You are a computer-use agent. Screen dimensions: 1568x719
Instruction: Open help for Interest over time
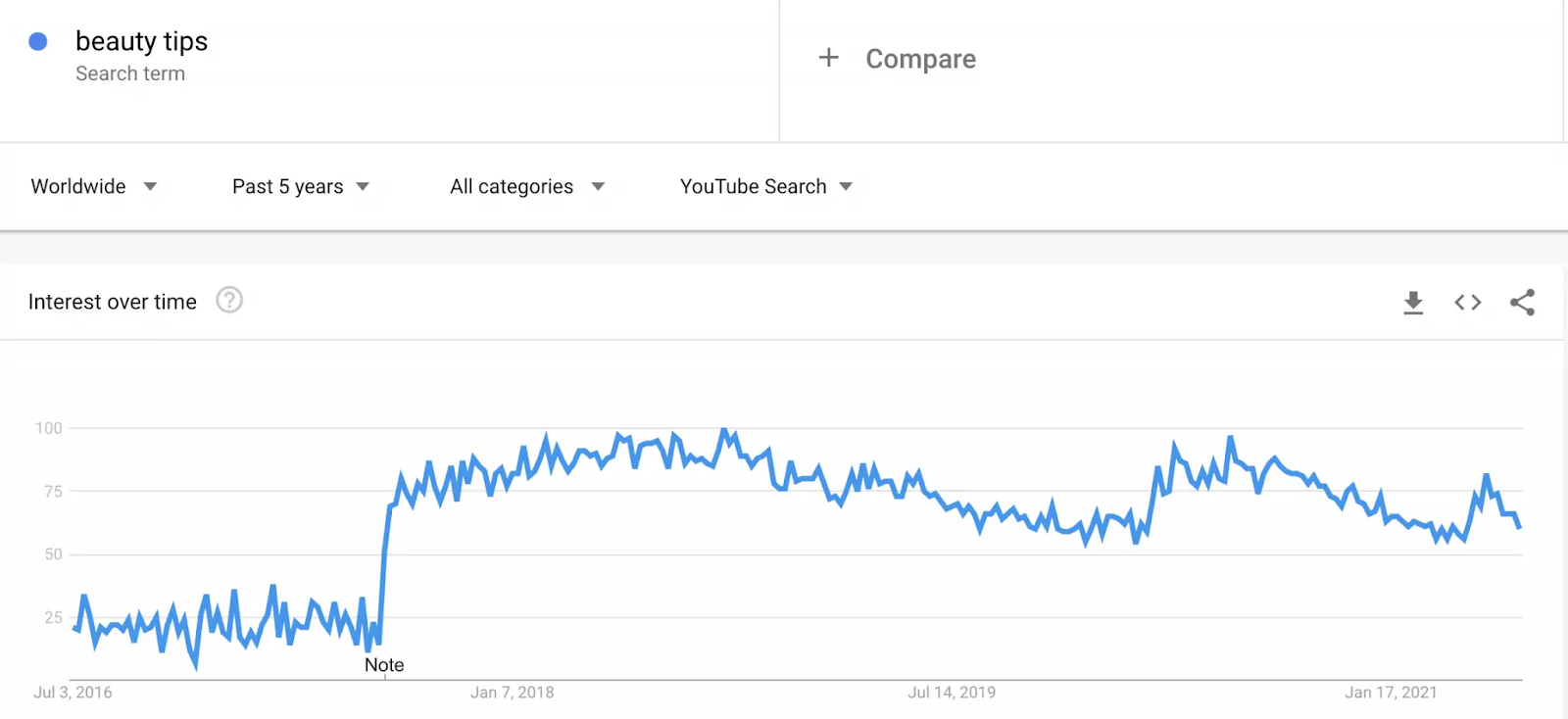[x=229, y=300]
